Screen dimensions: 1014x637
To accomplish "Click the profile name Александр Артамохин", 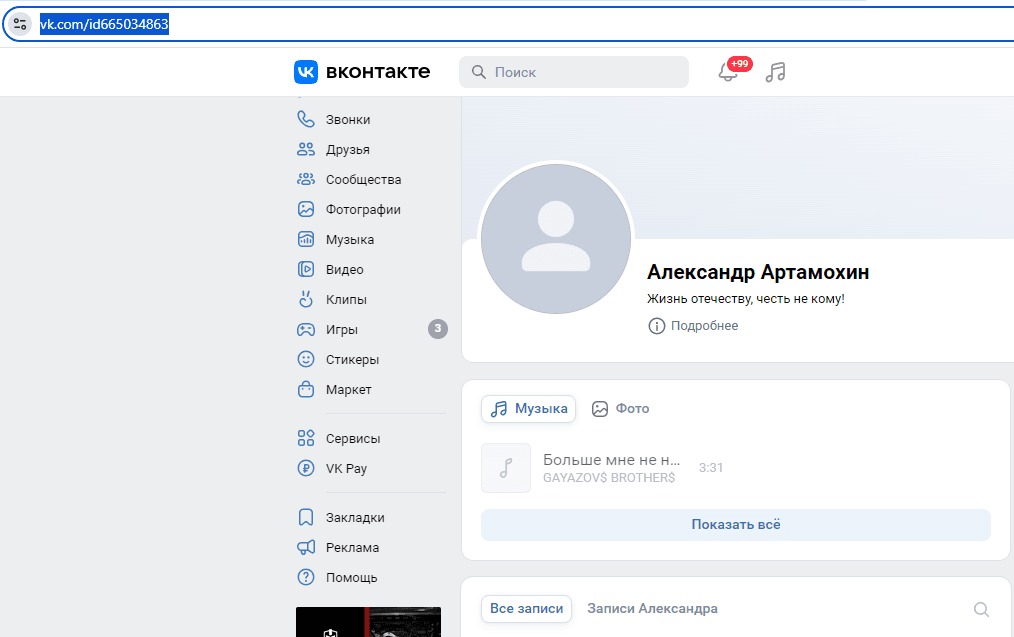I will click(758, 272).
